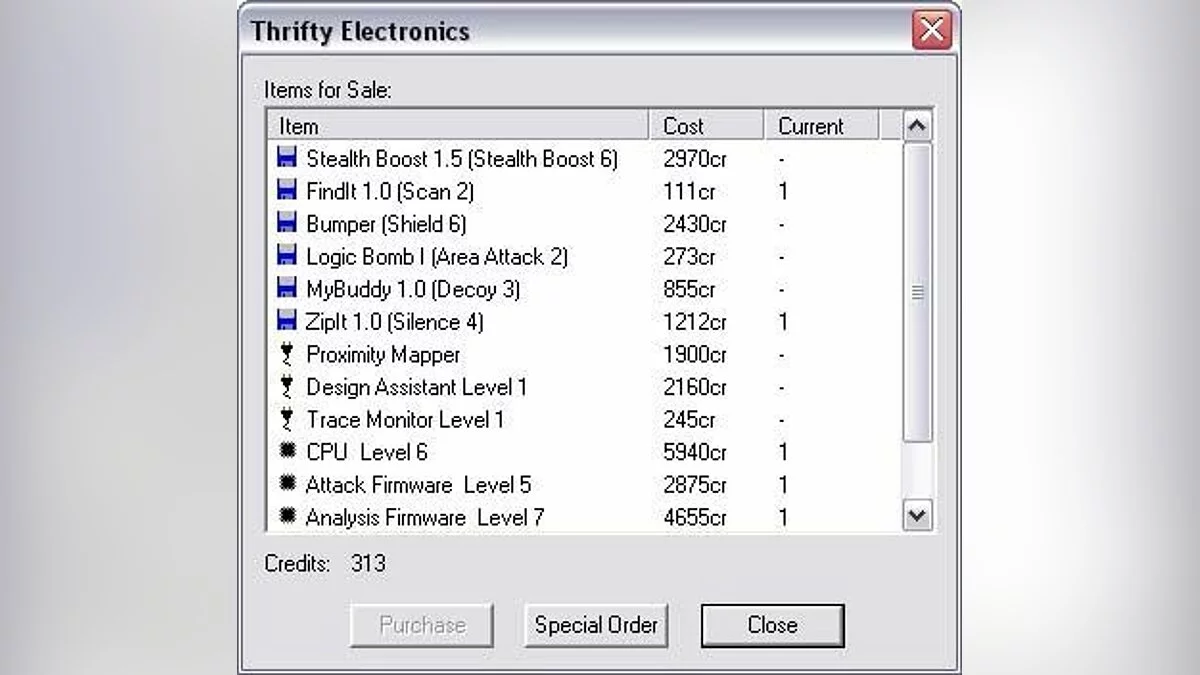The width and height of the screenshot is (1200, 675).
Task: Open the Special Order dialog
Action: pyautogui.click(x=596, y=625)
